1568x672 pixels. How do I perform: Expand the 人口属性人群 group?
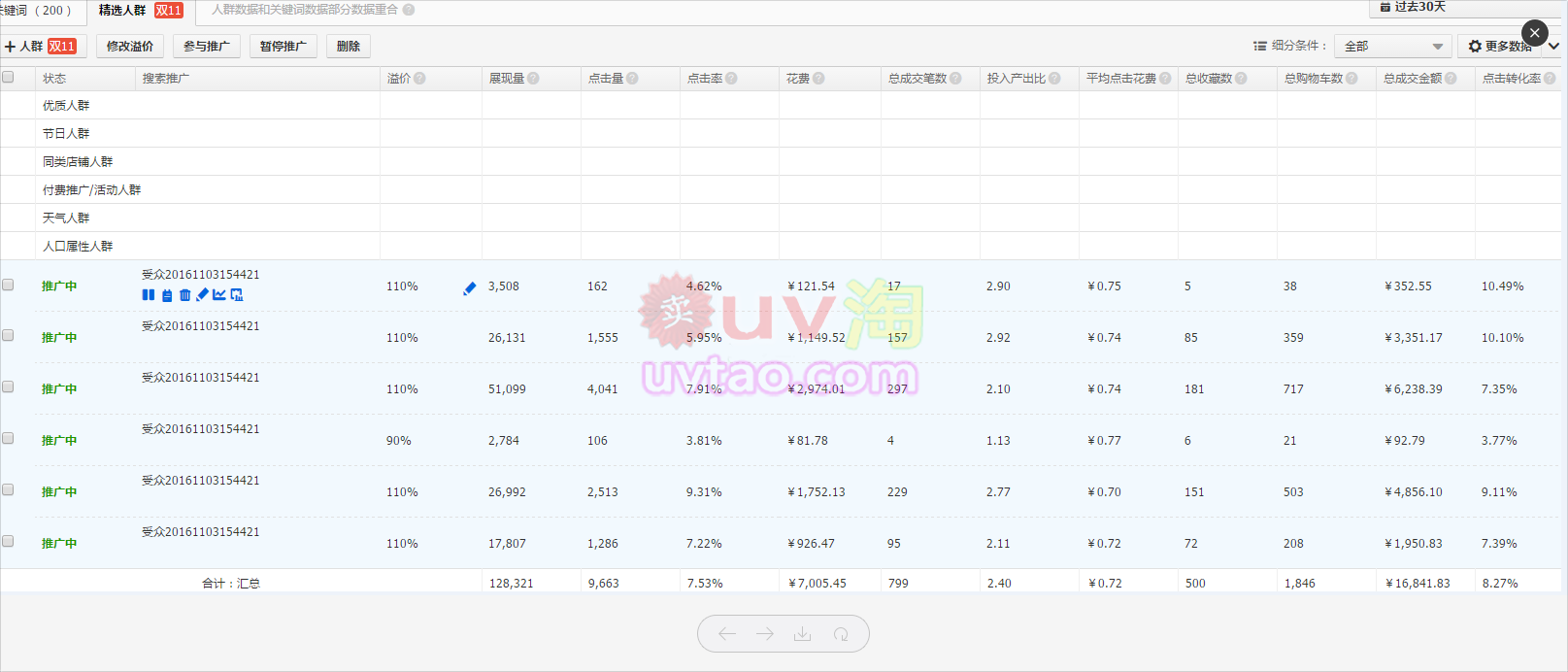[78, 247]
